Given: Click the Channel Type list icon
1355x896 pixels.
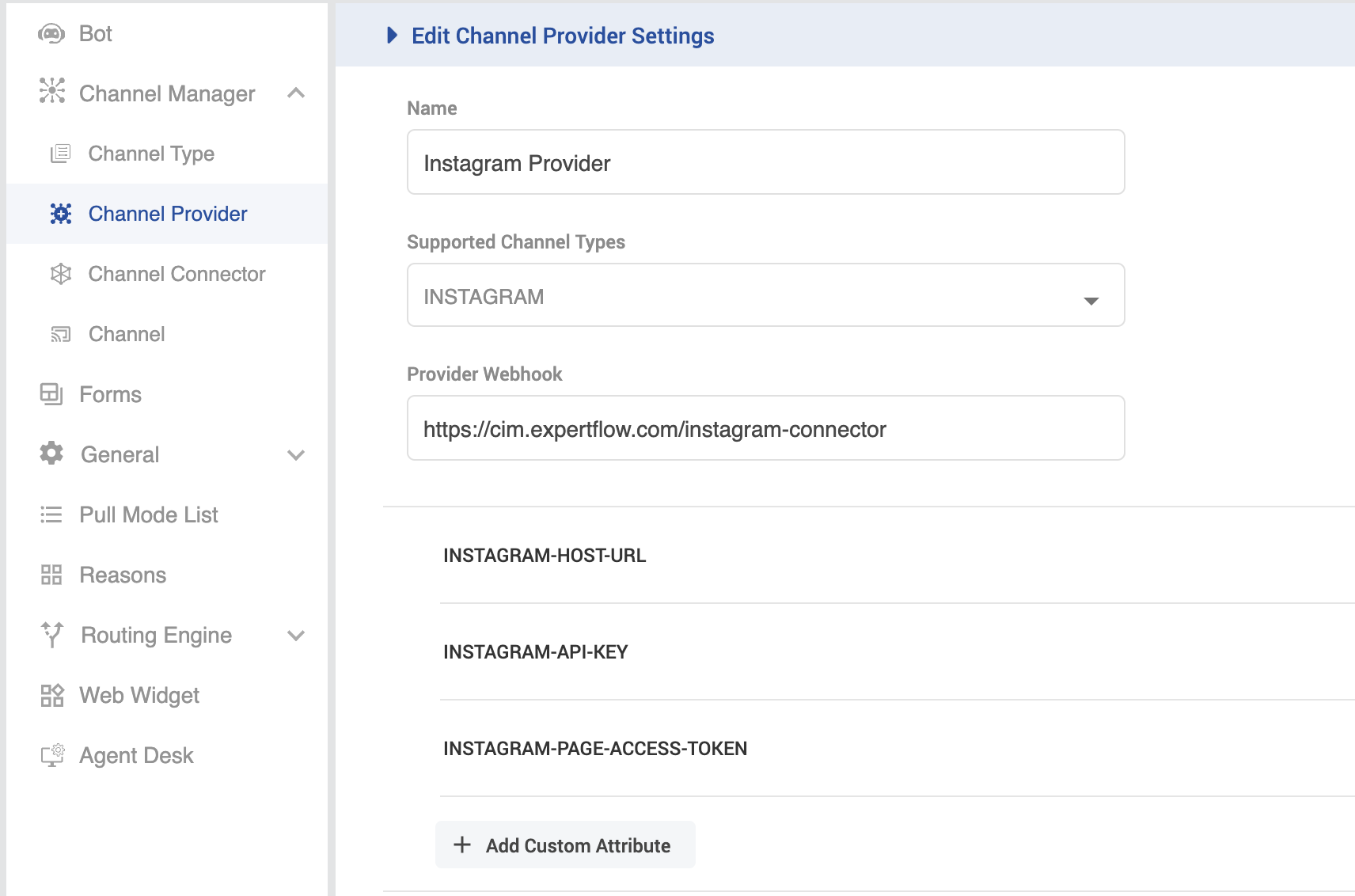Looking at the screenshot, I should point(61,154).
